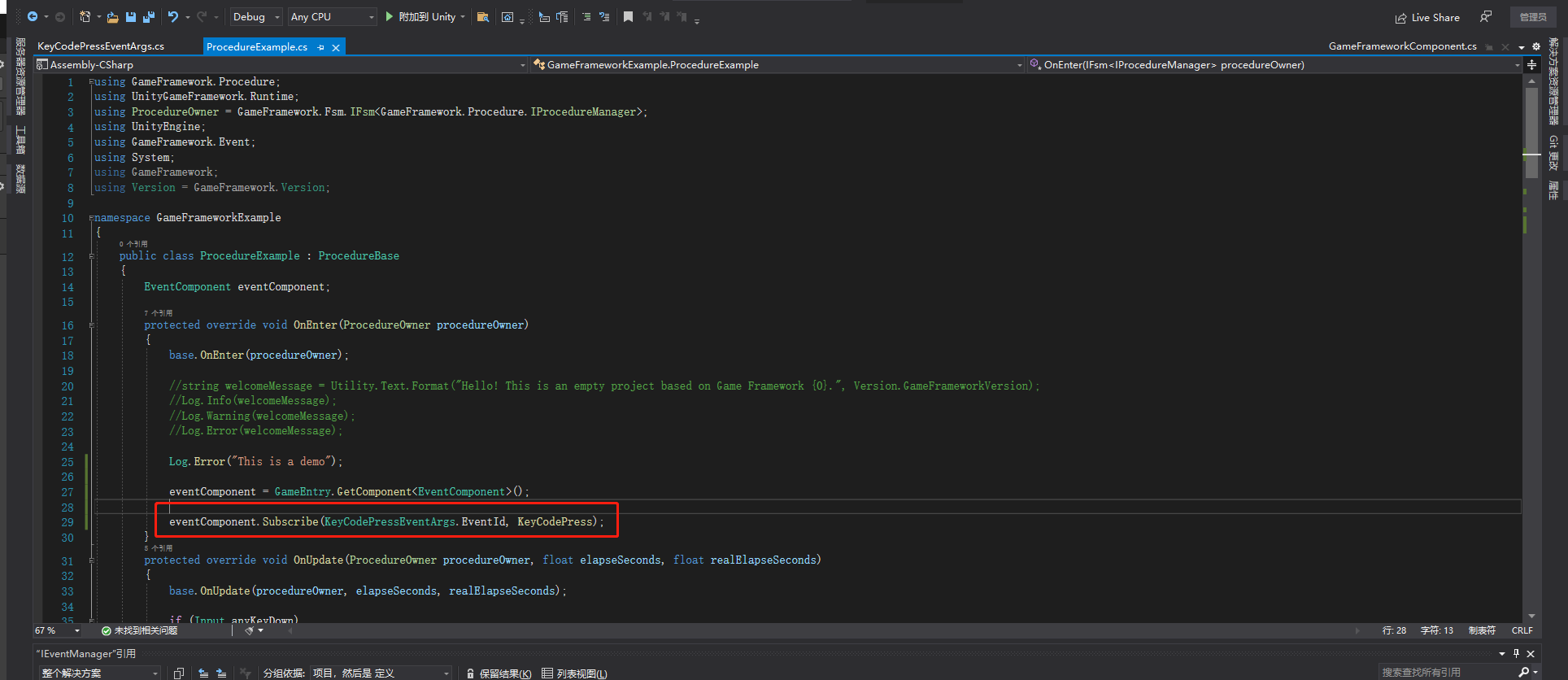Click the Send Feedback person icon
Viewport: 1568px width, 680px height.
[x=1486, y=16]
